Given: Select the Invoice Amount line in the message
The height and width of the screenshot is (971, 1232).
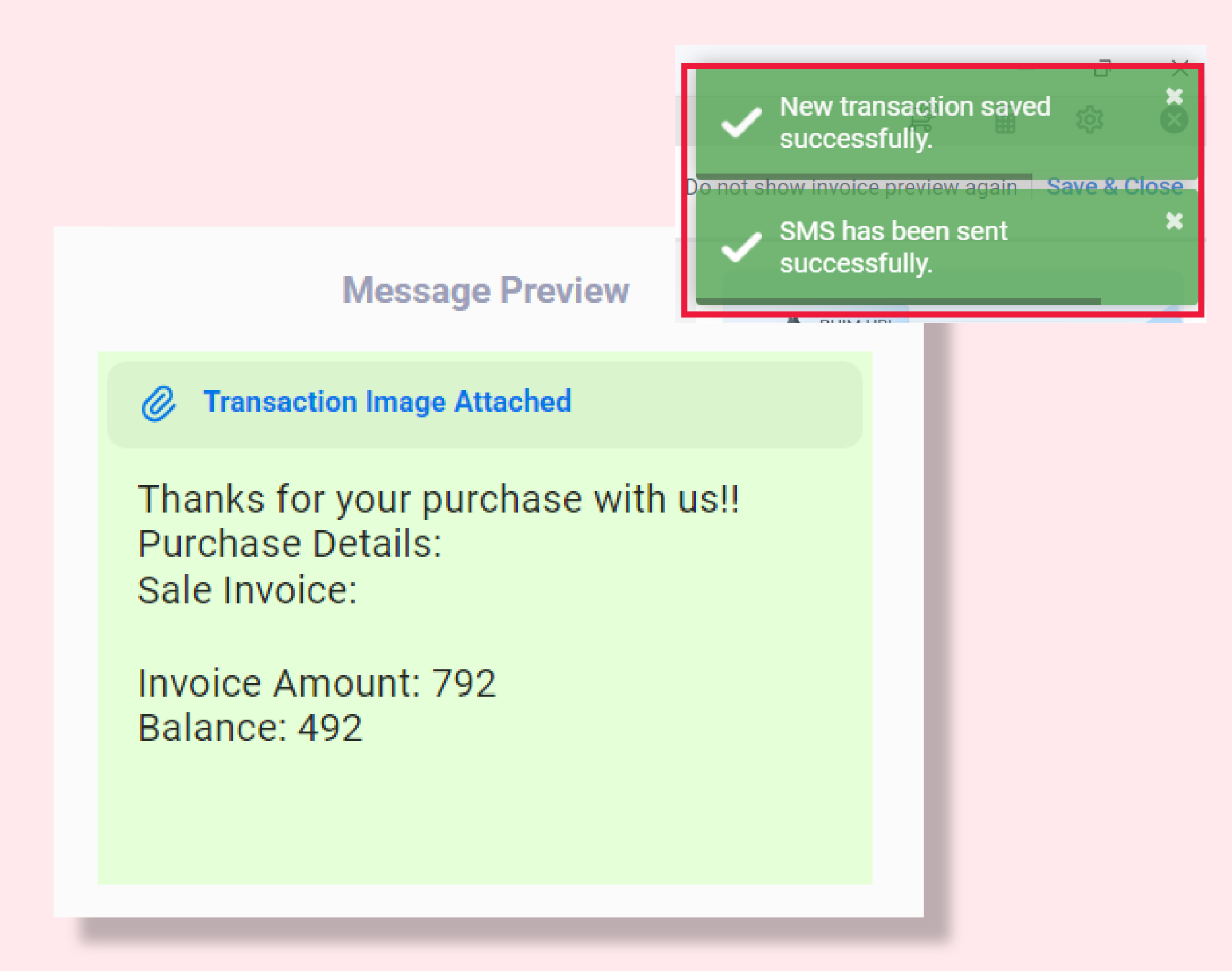Looking at the screenshot, I should click(x=317, y=683).
